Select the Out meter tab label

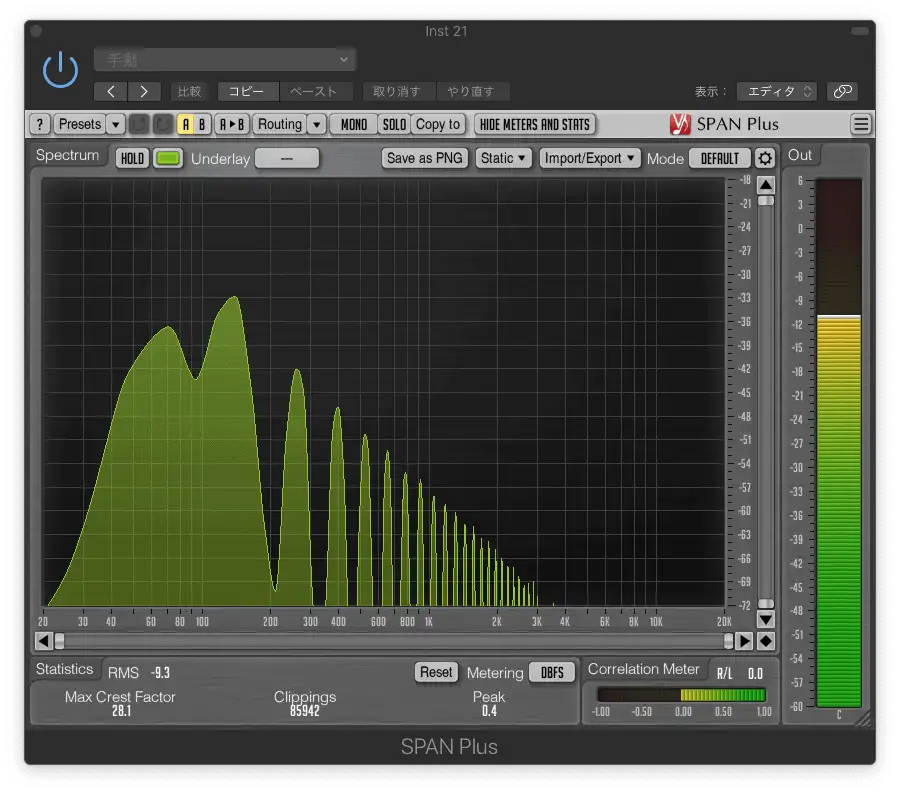[800, 155]
